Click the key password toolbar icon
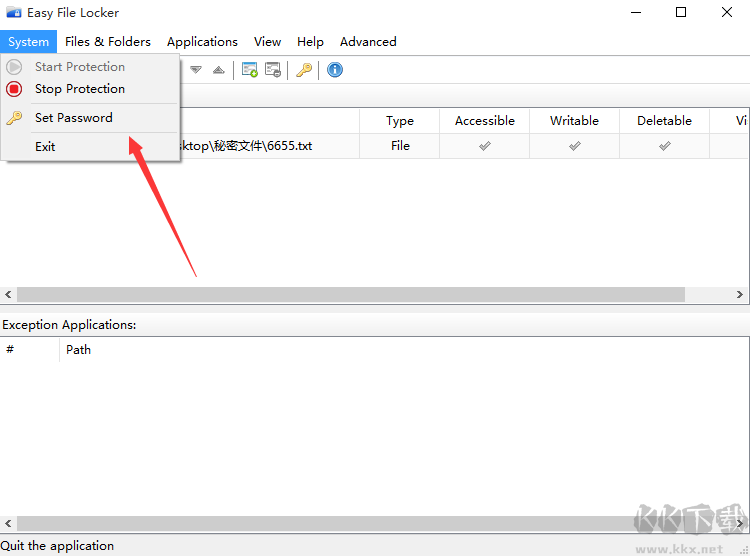This screenshot has width=750, height=556. tap(304, 70)
